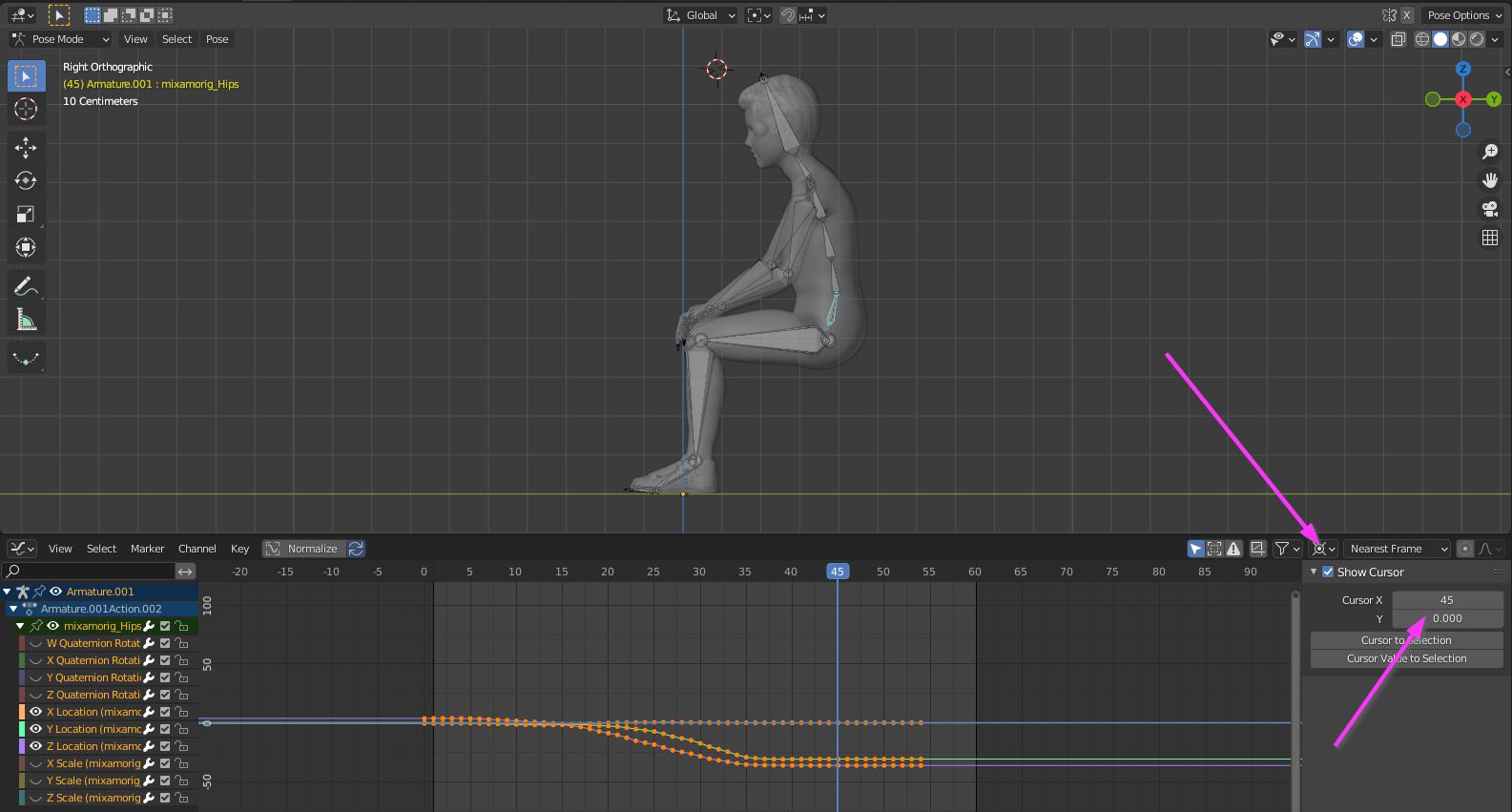
Task: Toggle visibility eye on mixamorig_Hips group
Action: [53, 626]
